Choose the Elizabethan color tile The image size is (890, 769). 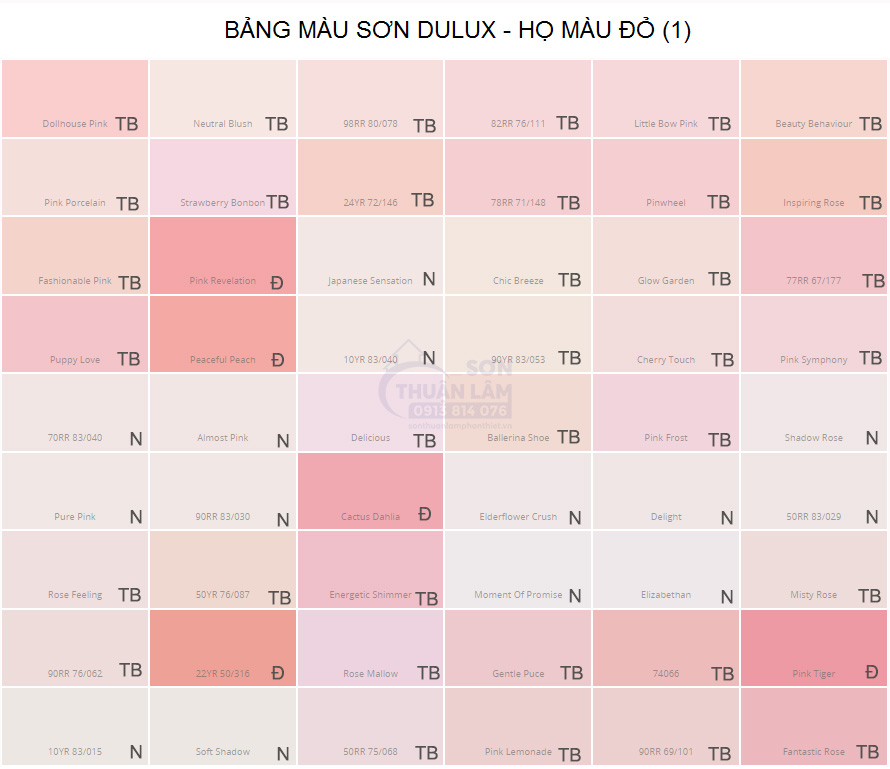[x=666, y=569]
